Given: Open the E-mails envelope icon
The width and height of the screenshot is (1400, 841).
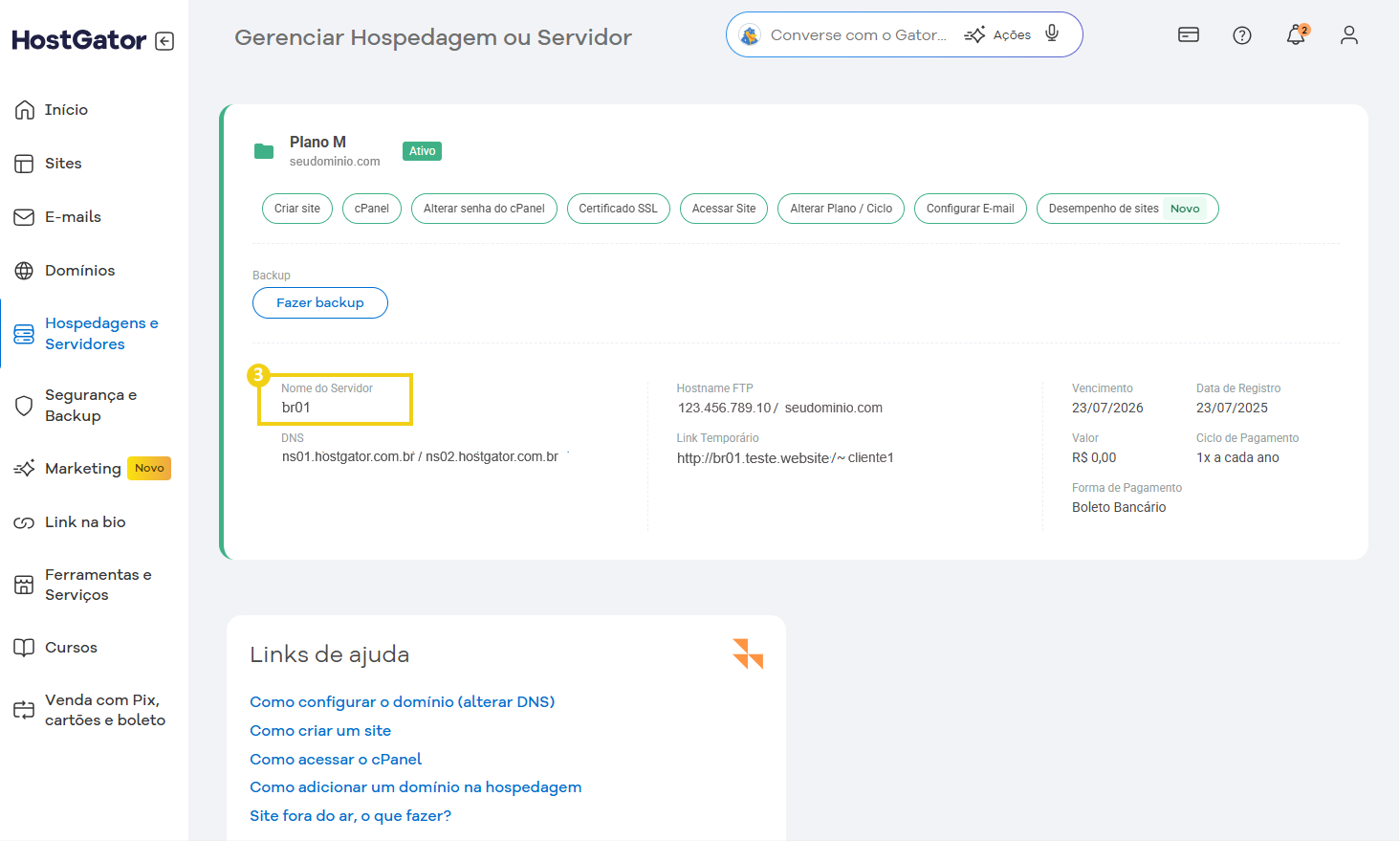Looking at the screenshot, I should point(24,216).
